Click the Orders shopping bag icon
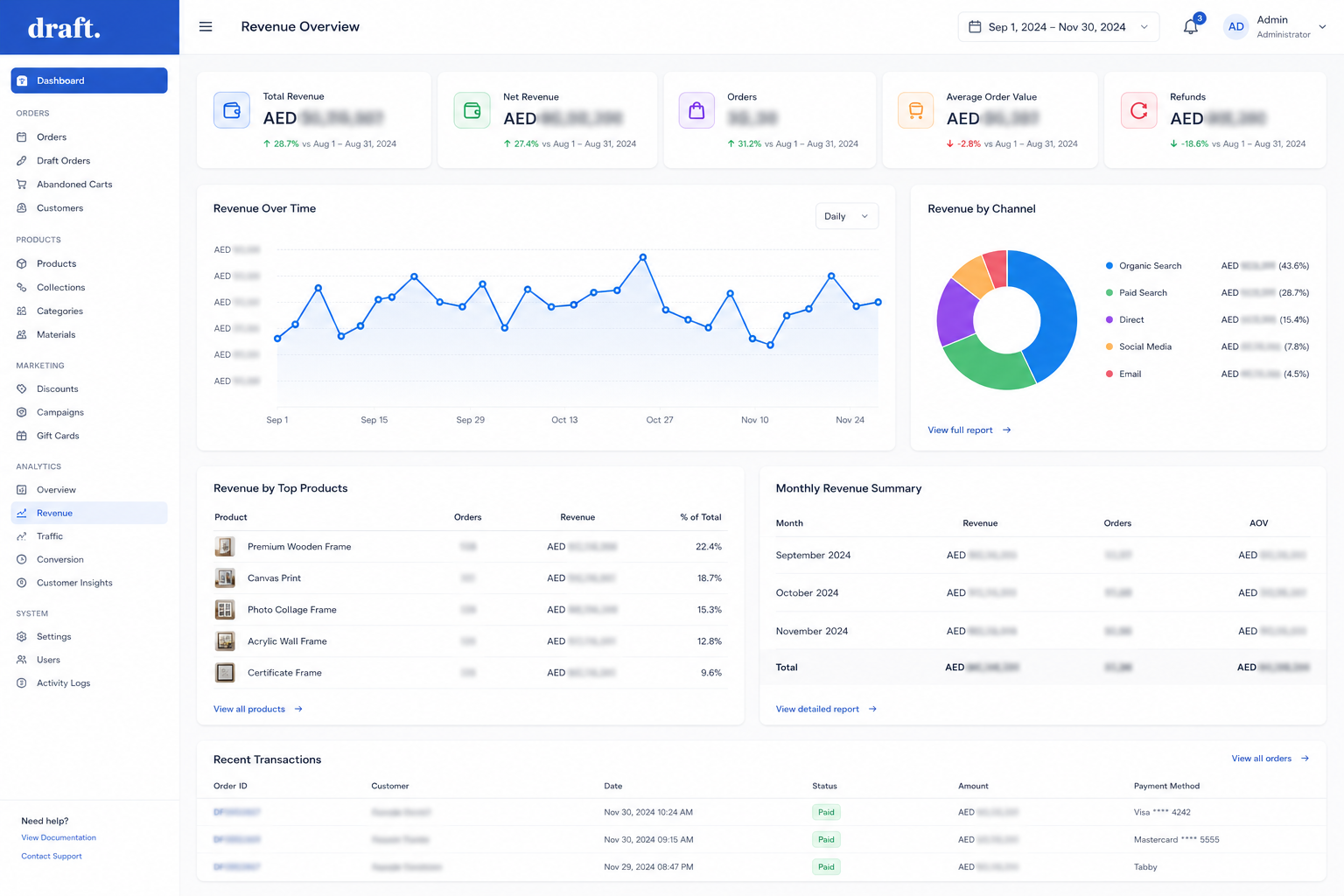Image resolution: width=1344 pixels, height=896 pixels. pyautogui.click(x=696, y=110)
